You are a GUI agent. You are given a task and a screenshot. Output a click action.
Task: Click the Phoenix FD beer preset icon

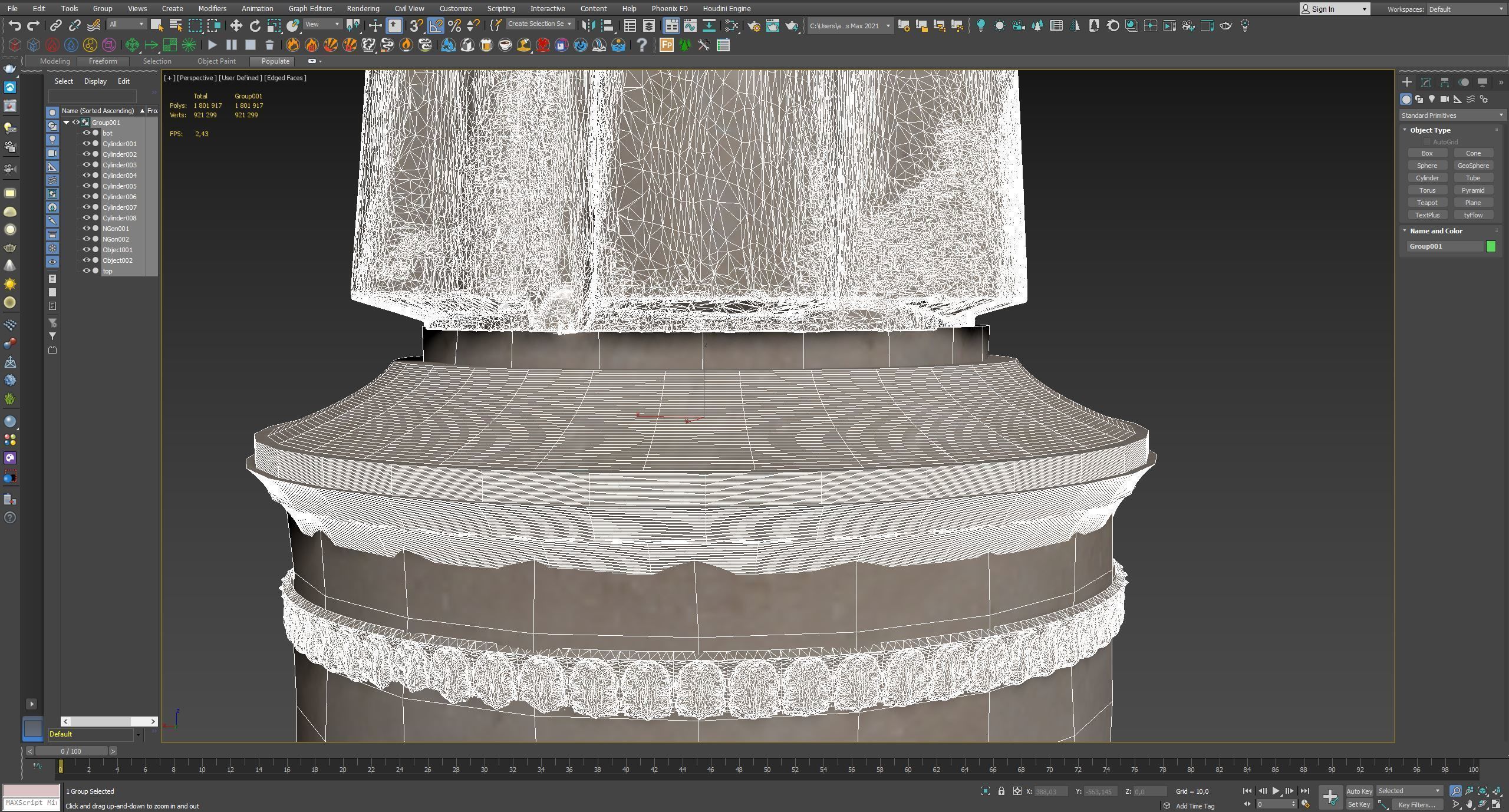click(x=486, y=45)
